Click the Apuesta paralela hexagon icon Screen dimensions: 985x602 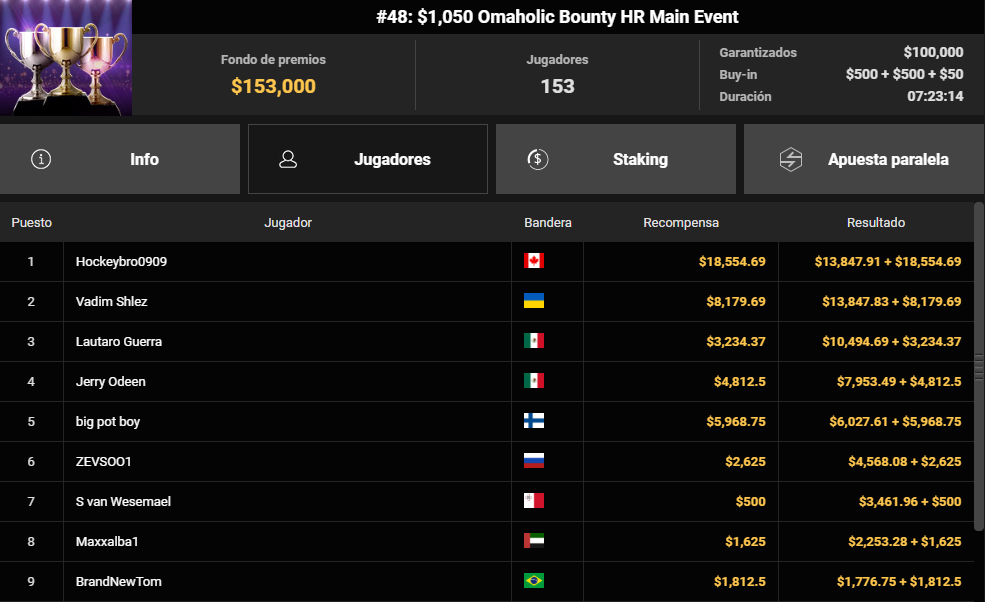tap(791, 159)
